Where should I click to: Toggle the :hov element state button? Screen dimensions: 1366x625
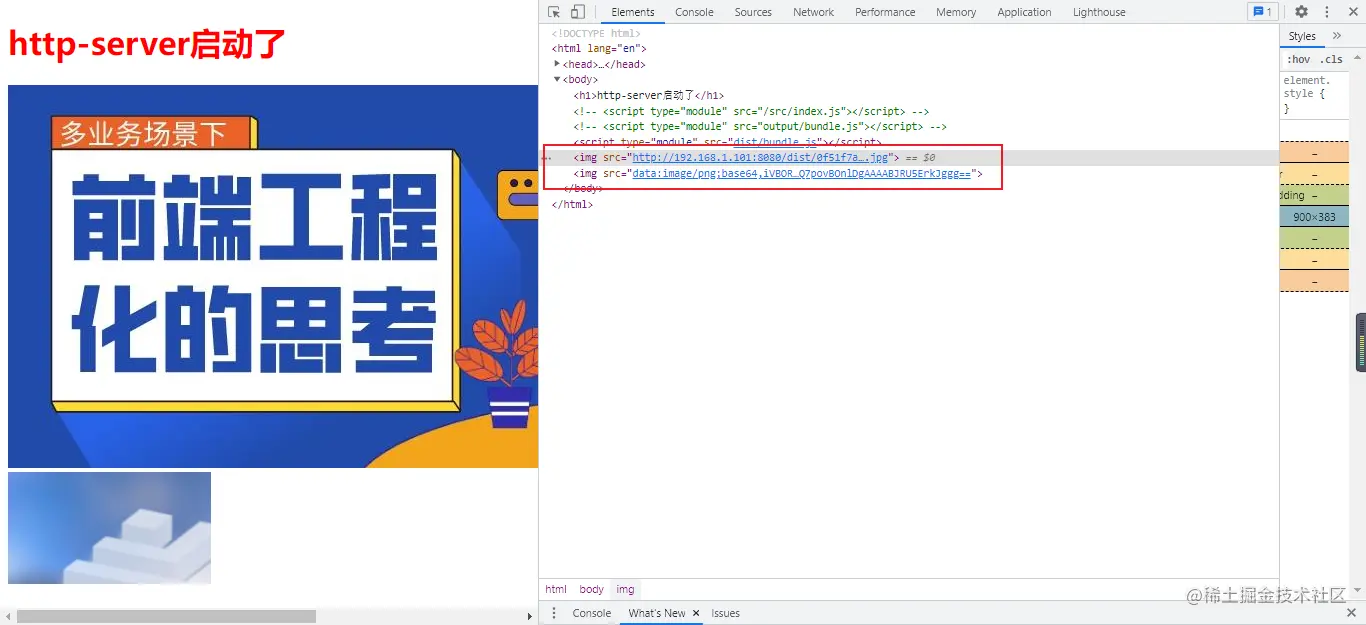[x=1299, y=59]
